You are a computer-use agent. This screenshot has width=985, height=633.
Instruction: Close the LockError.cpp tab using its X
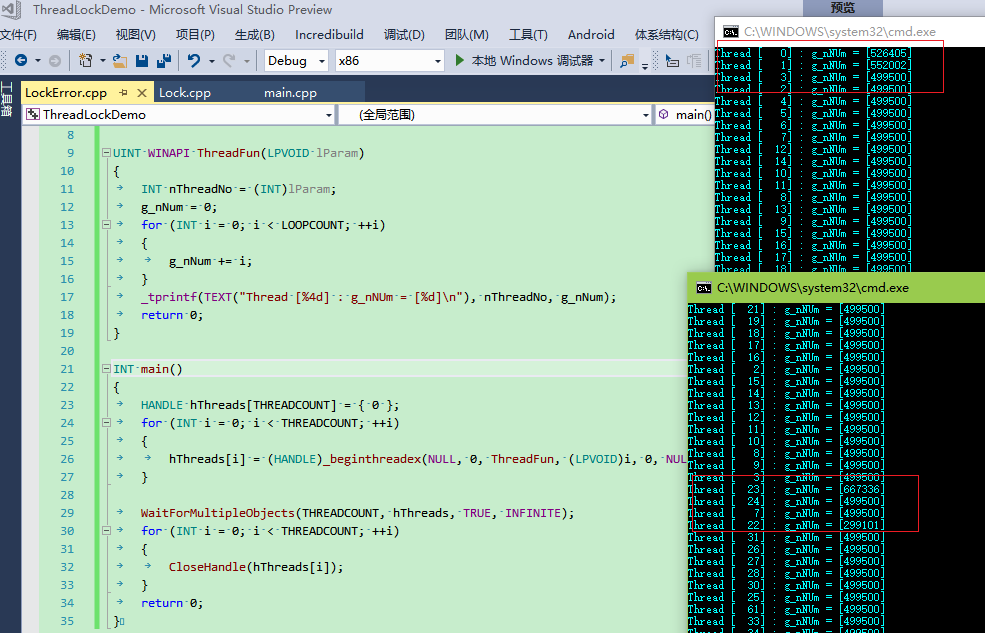pos(140,92)
